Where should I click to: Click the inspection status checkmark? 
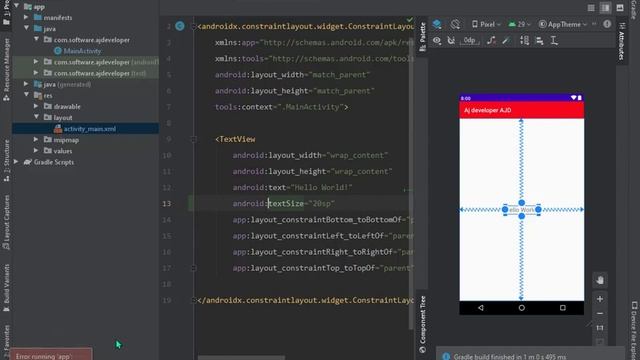coord(409,19)
